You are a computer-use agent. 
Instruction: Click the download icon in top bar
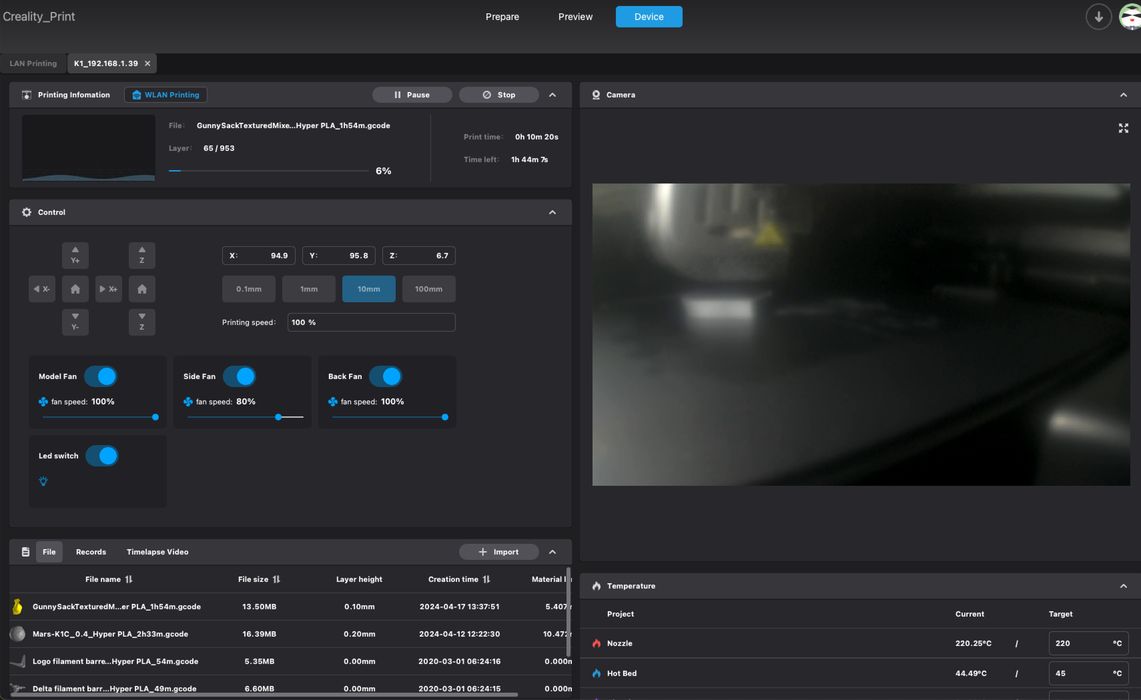click(1098, 17)
